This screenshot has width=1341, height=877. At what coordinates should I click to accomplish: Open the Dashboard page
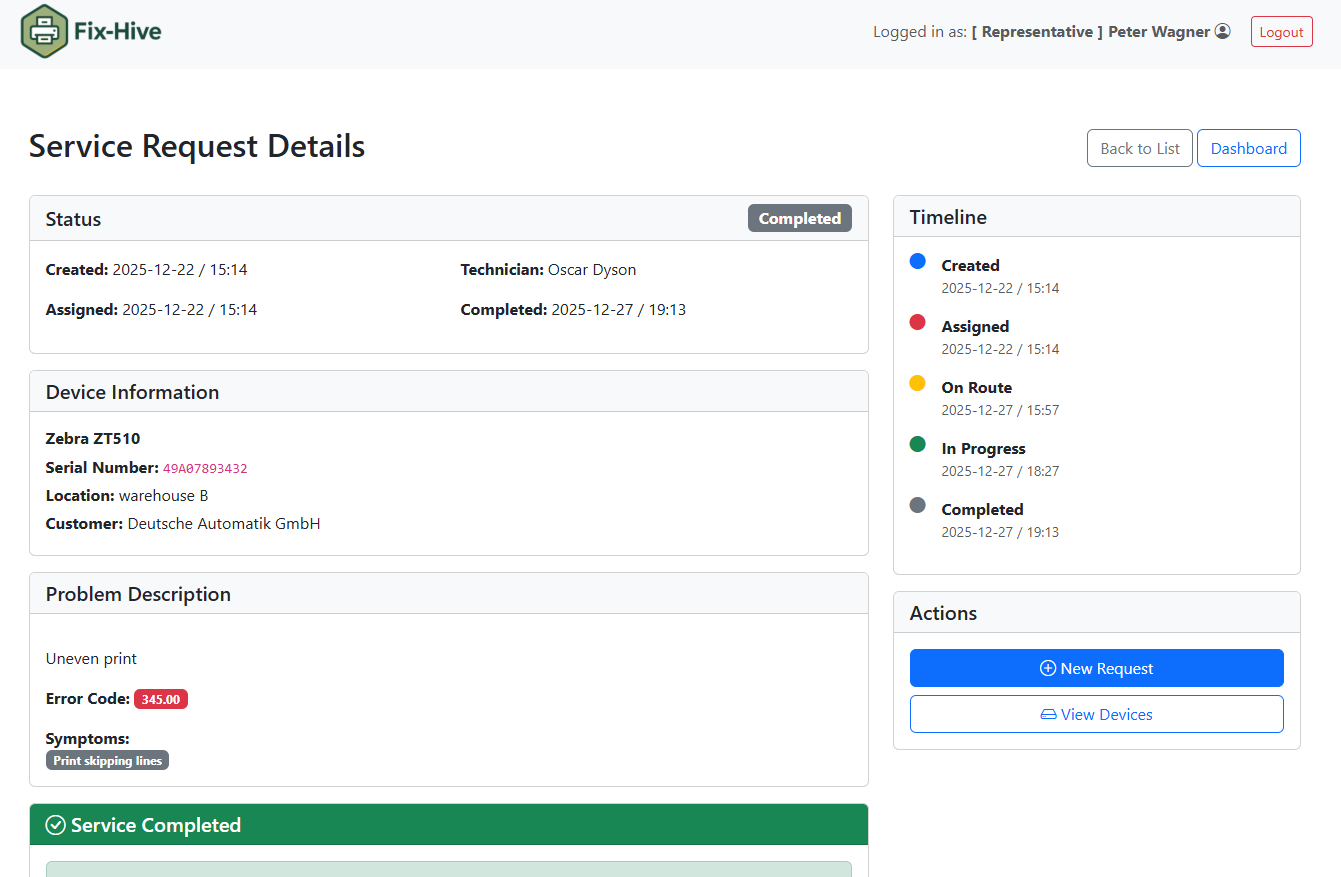1248,148
